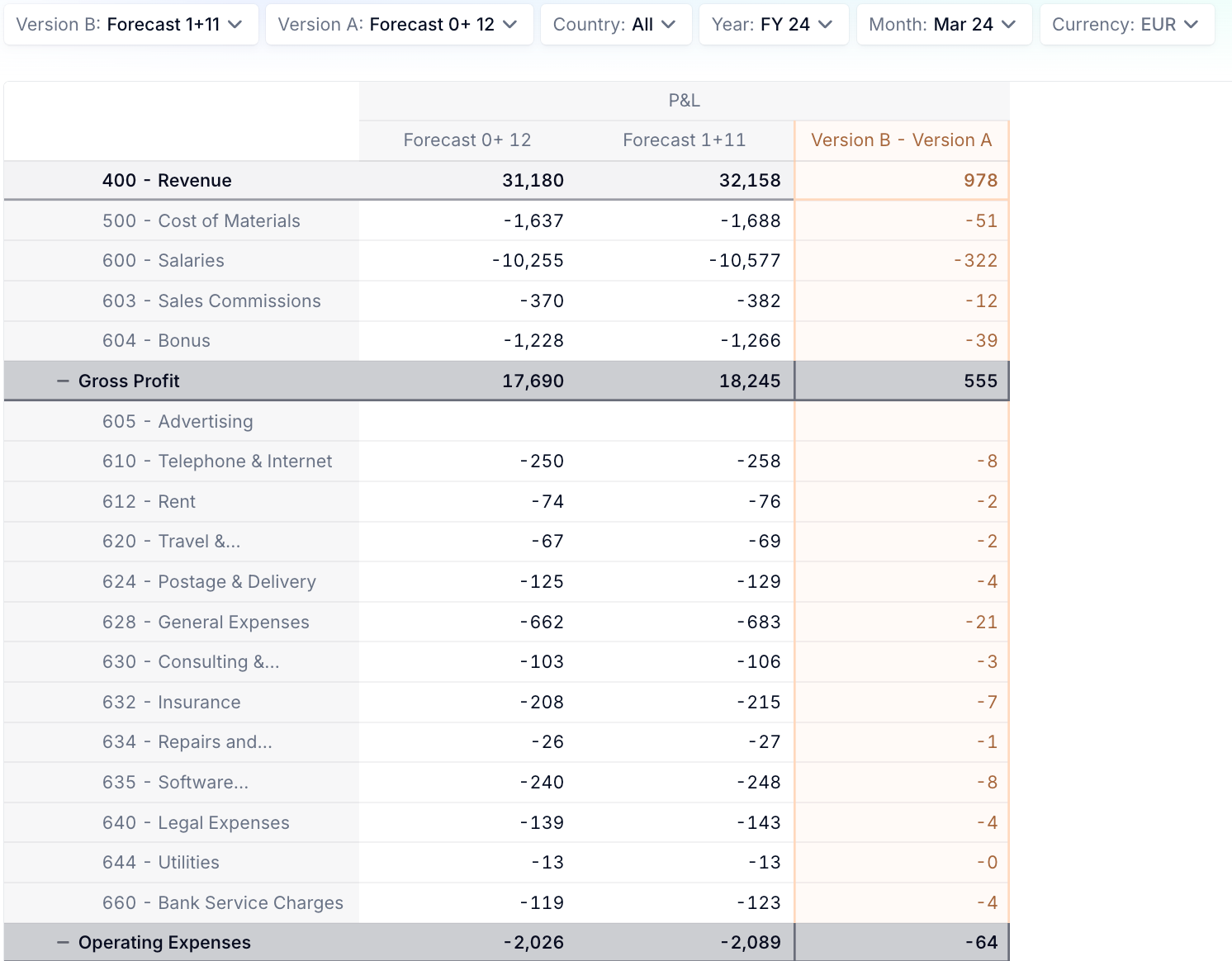This screenshot has width=1232, height=961.
Task: Click the Revenue value 31,180
Action: click(533, 181)
